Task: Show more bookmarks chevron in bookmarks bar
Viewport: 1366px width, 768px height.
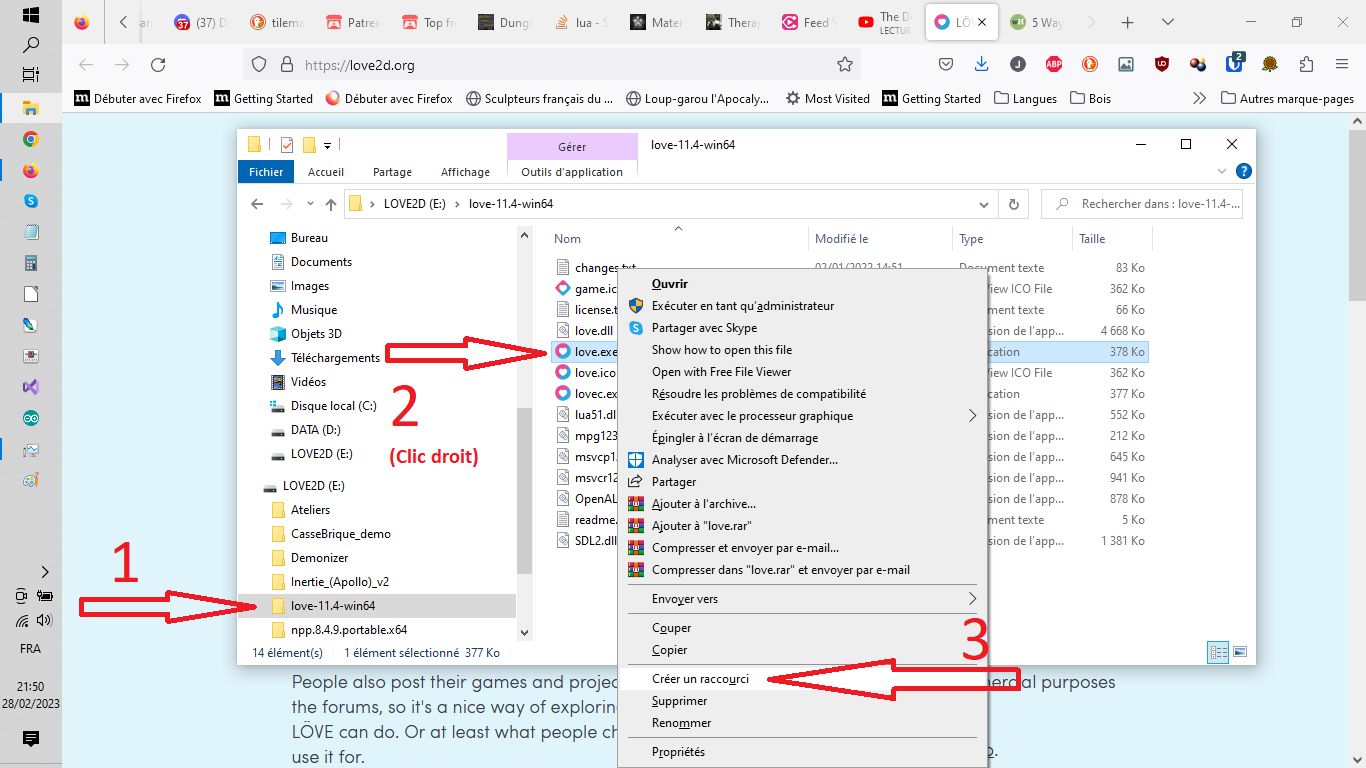Action: point(1199,98)
